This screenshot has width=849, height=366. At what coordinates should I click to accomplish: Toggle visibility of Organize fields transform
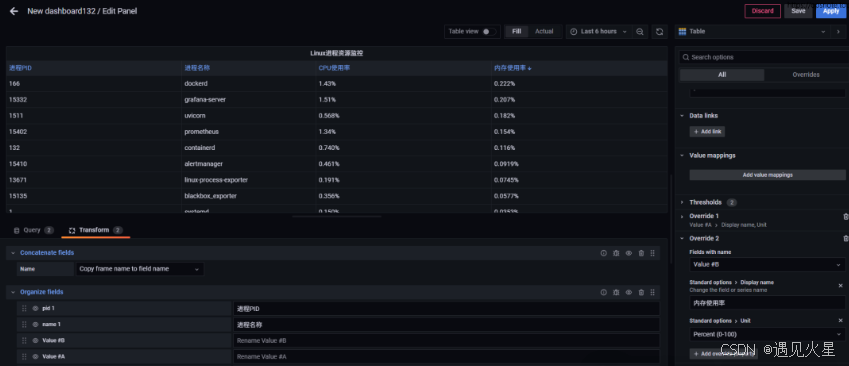click(629, 292)
